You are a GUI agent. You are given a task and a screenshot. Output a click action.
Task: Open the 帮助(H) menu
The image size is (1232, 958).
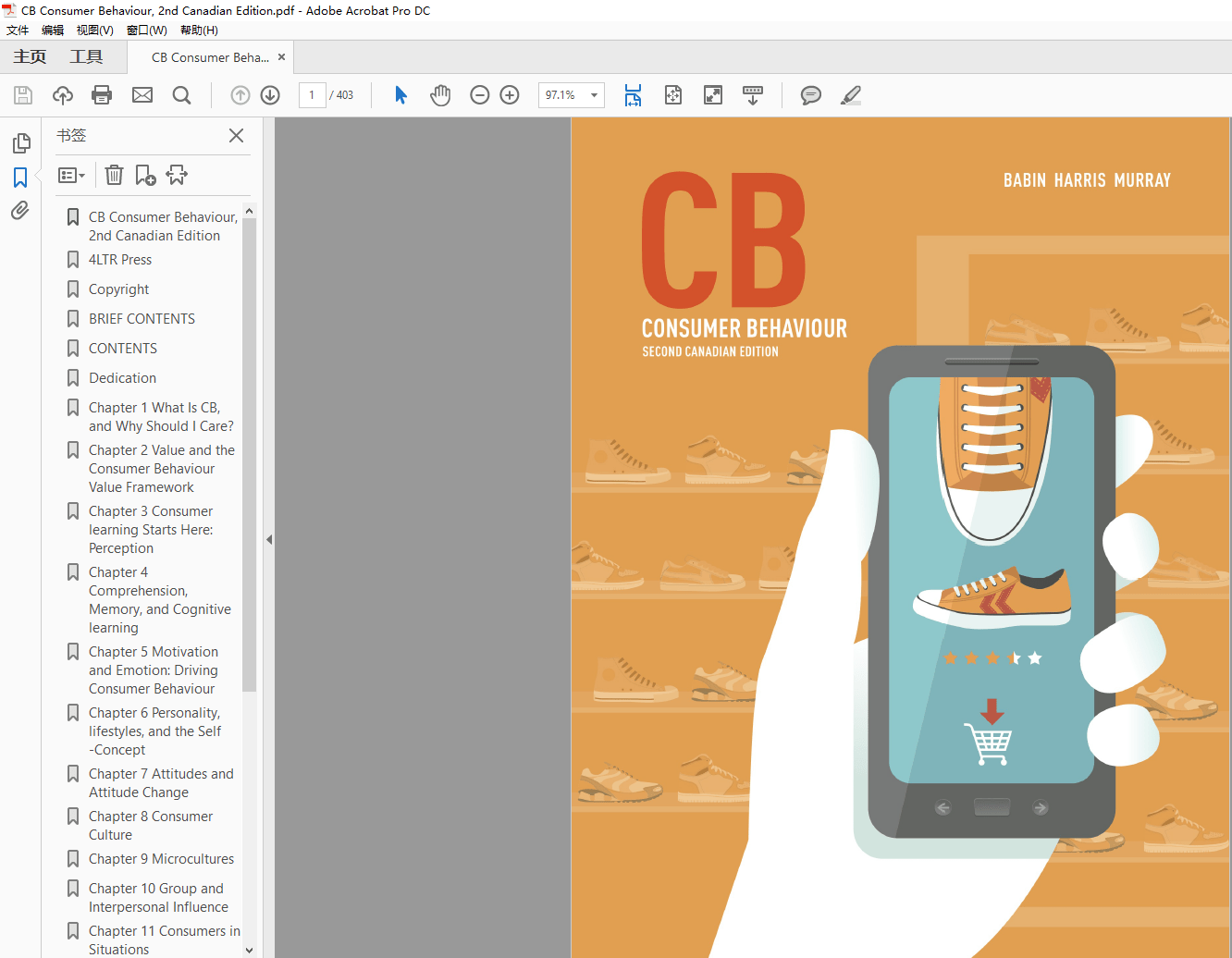click(199, 31)
